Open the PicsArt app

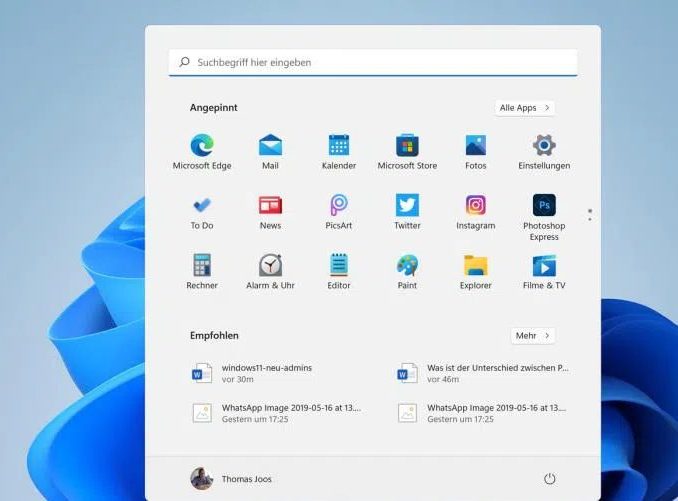point(339,212)
